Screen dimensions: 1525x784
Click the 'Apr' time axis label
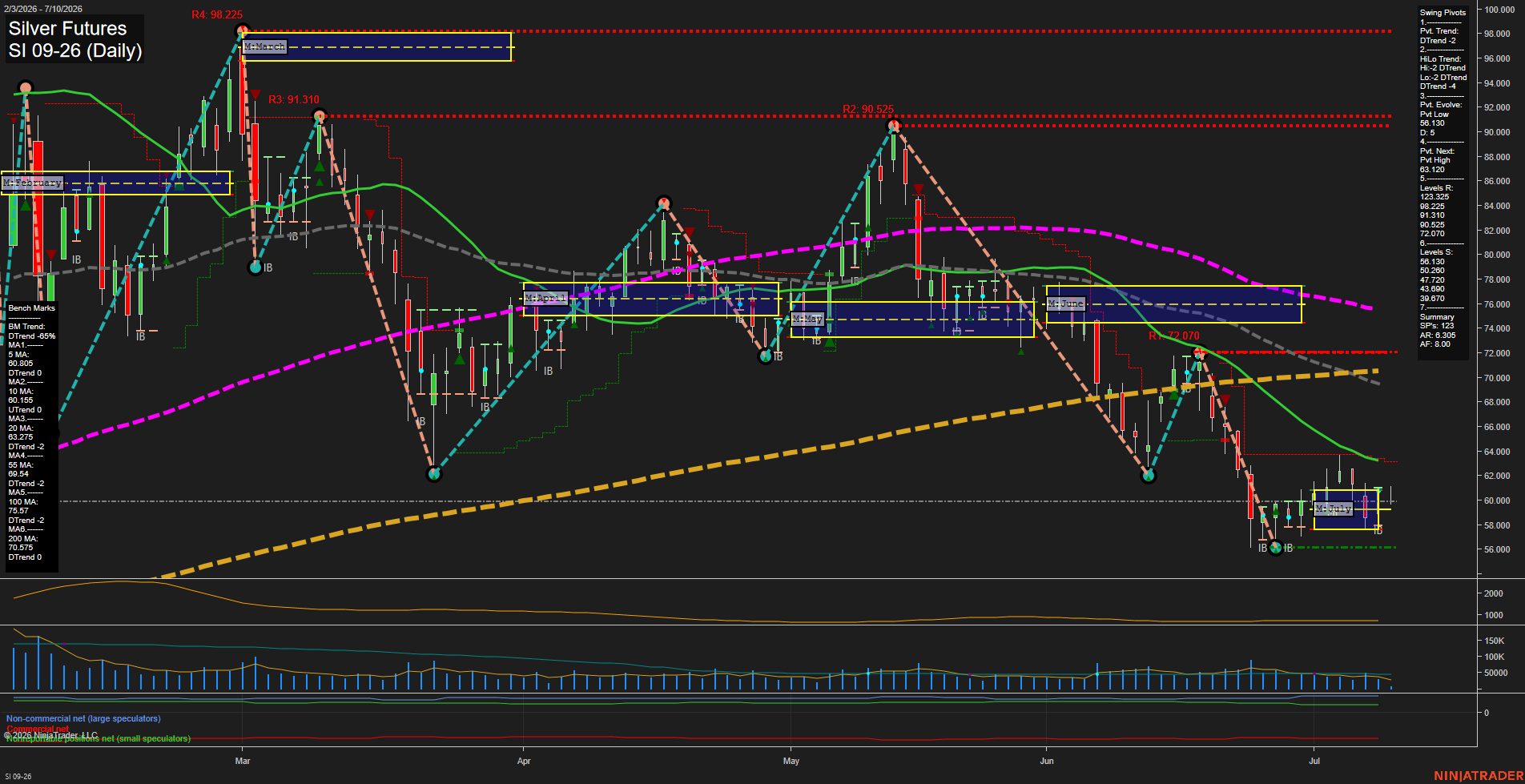(524, 761)
